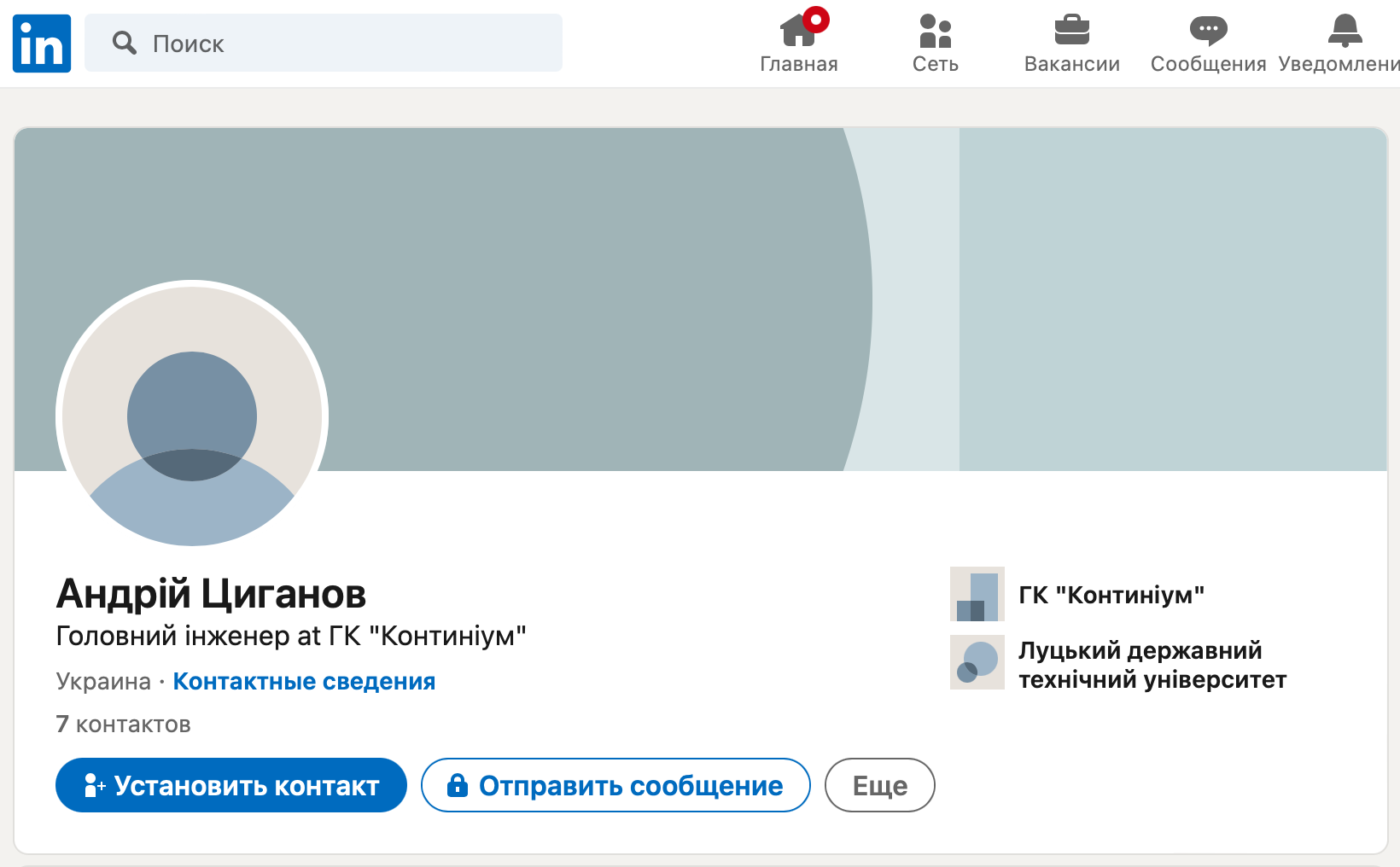Open the Сообщения chat bubble icon
Screen dimensions: 1400x867
point(1208,32)
